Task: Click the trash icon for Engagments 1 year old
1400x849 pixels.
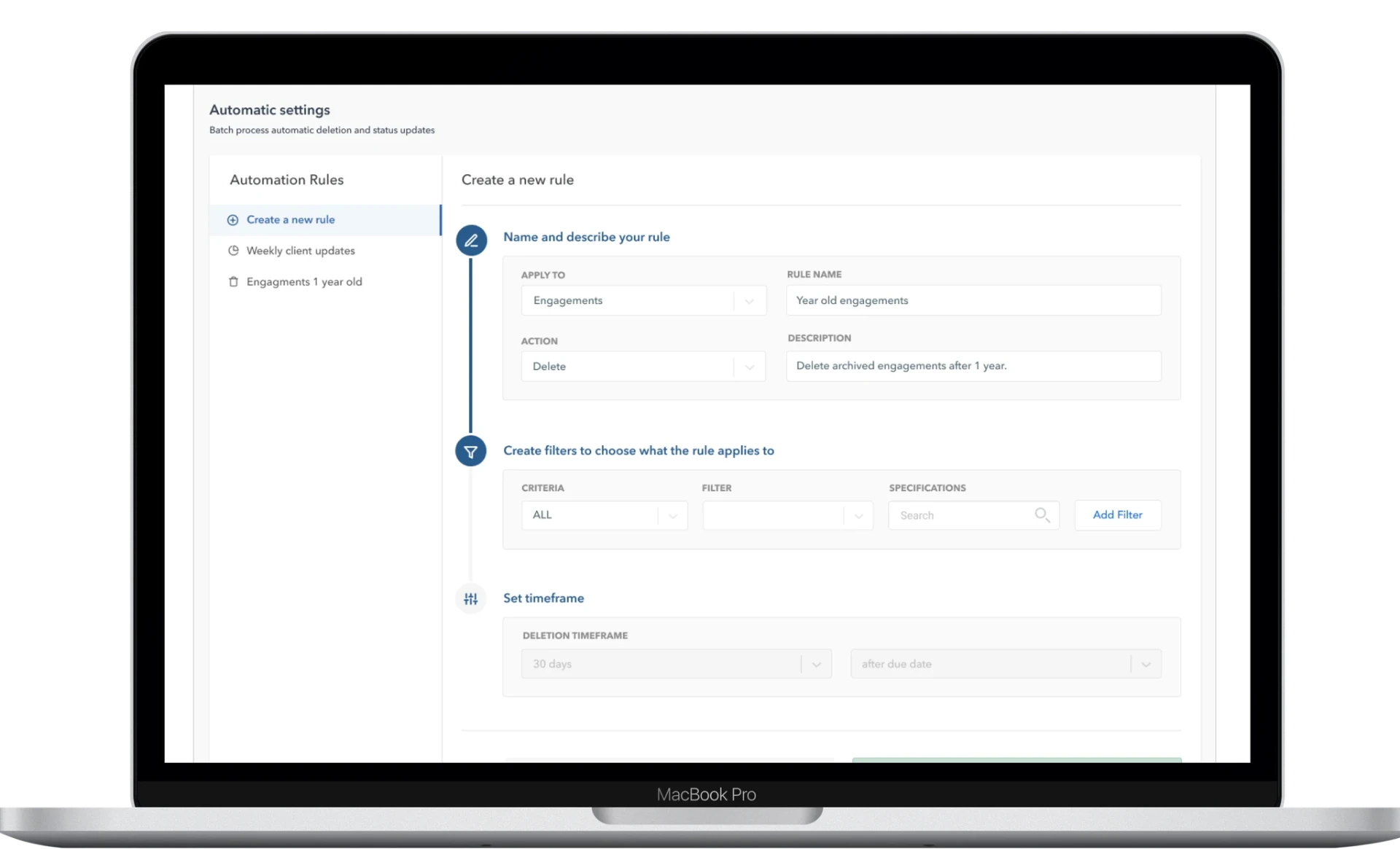Action: pos(233,282)
